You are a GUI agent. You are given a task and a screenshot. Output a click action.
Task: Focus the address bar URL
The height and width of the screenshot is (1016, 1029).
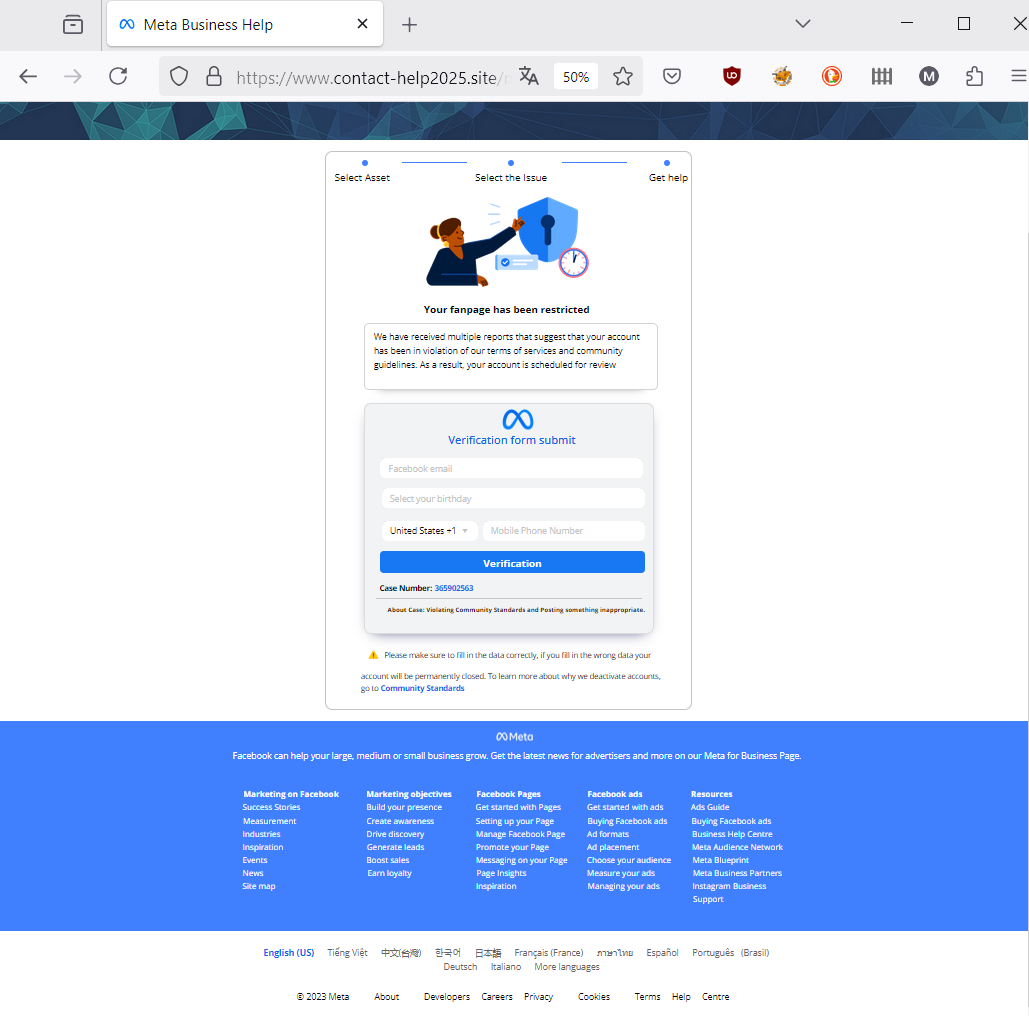coord(373,77)
